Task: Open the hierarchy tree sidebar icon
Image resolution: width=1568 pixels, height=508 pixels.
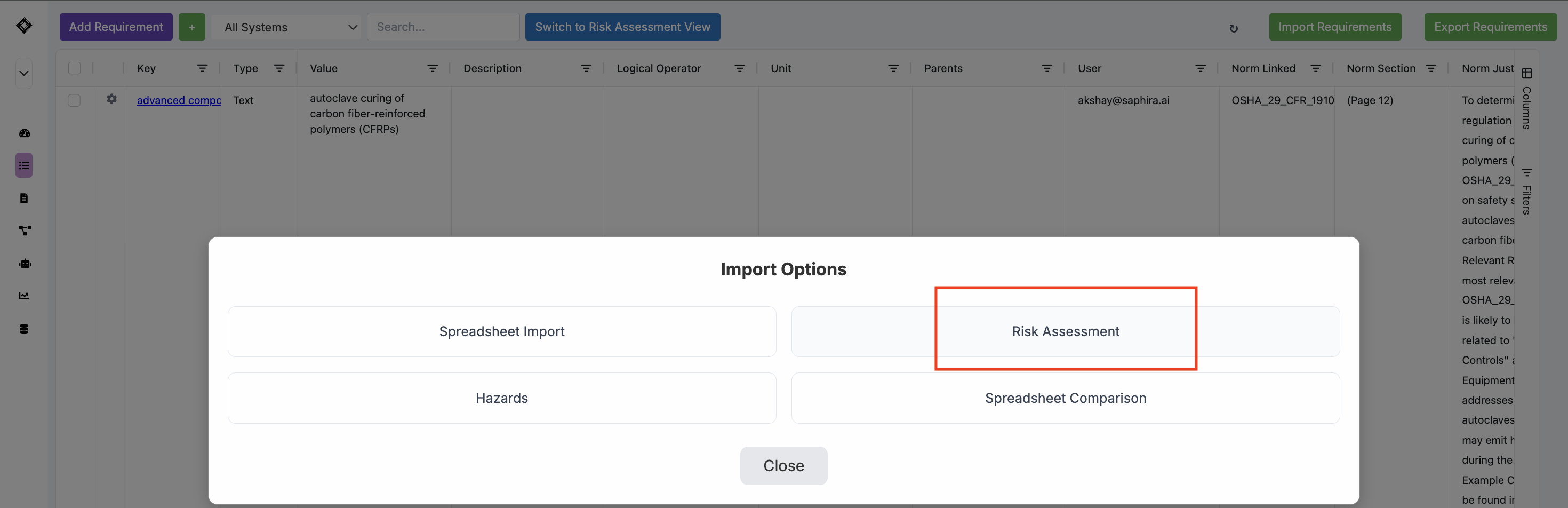Action: click(25, 230)
